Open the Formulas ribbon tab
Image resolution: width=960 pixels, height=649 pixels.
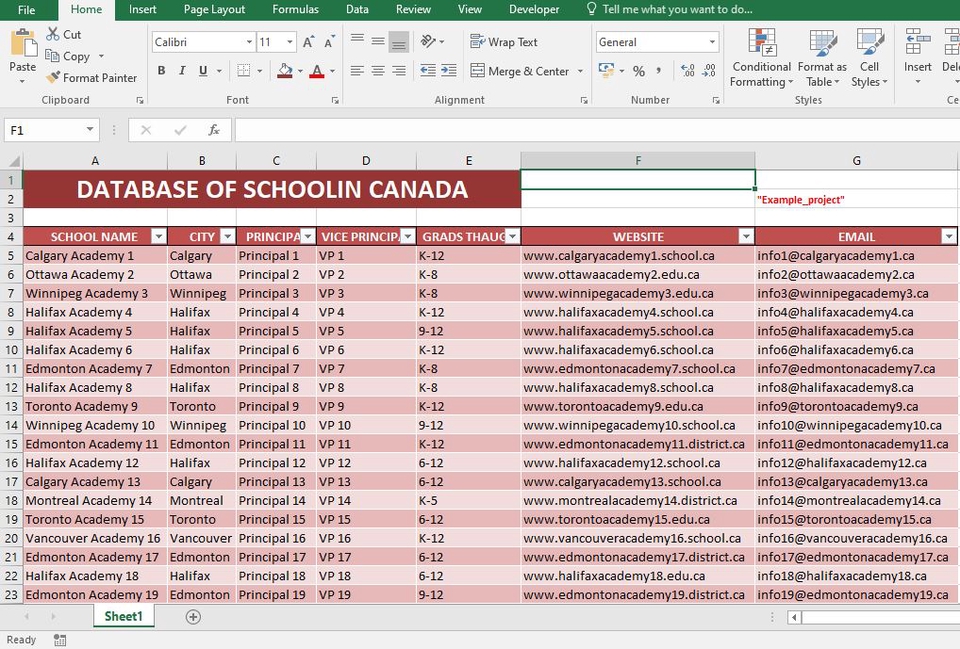click(x=295, y=10)
